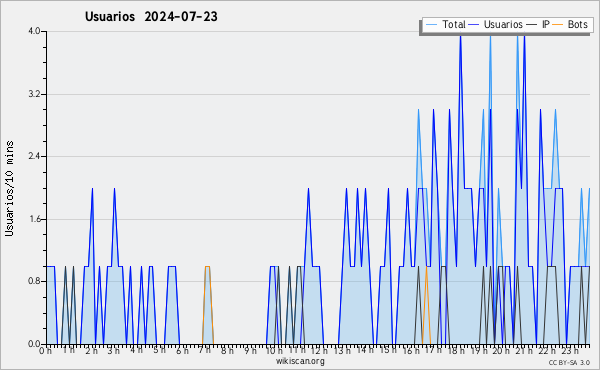Click the '18 h' x-axis label

[456, 351]
